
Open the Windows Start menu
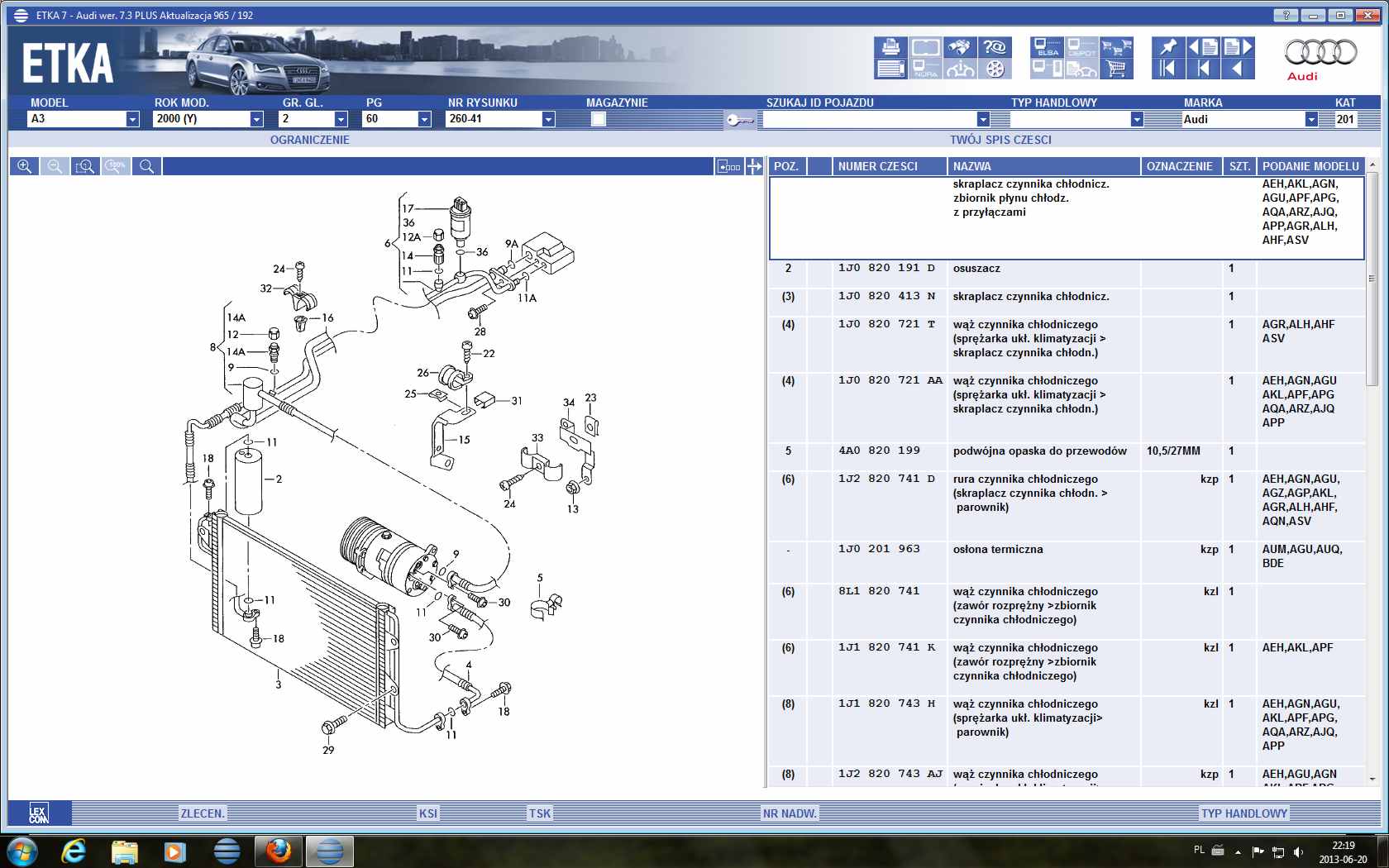click(21, 851)
